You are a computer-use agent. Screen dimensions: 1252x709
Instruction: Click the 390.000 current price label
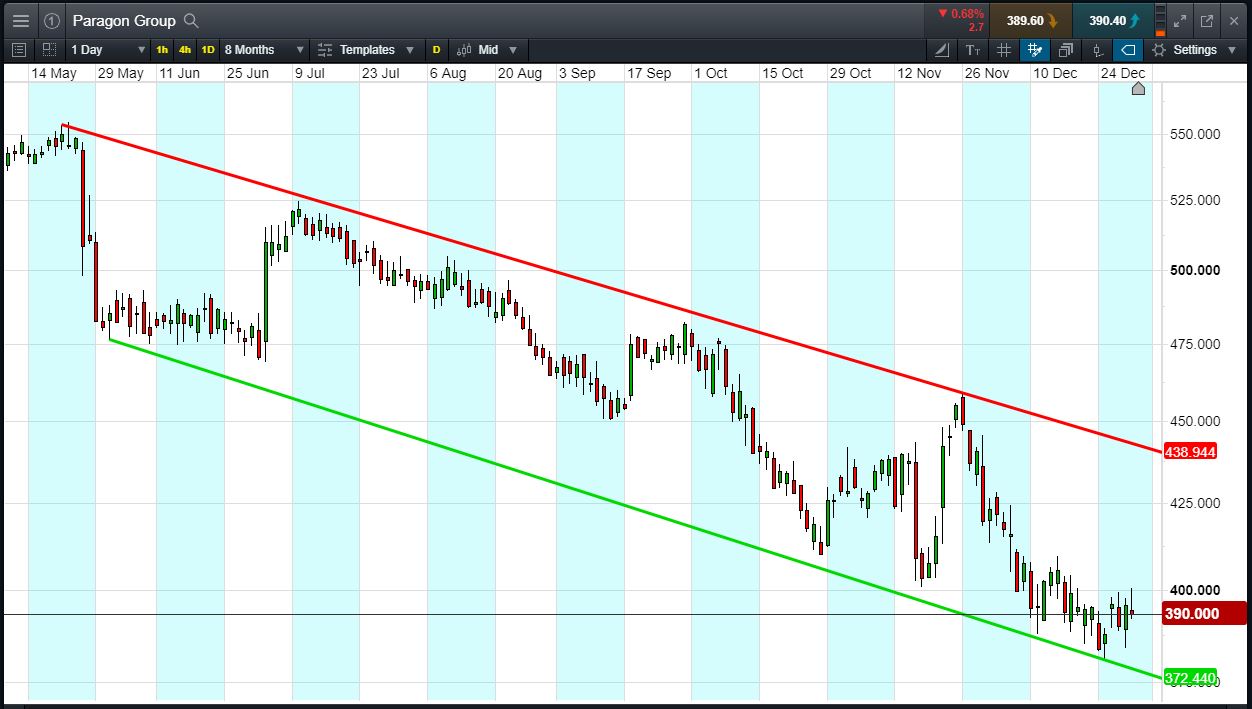point(1204,613)
